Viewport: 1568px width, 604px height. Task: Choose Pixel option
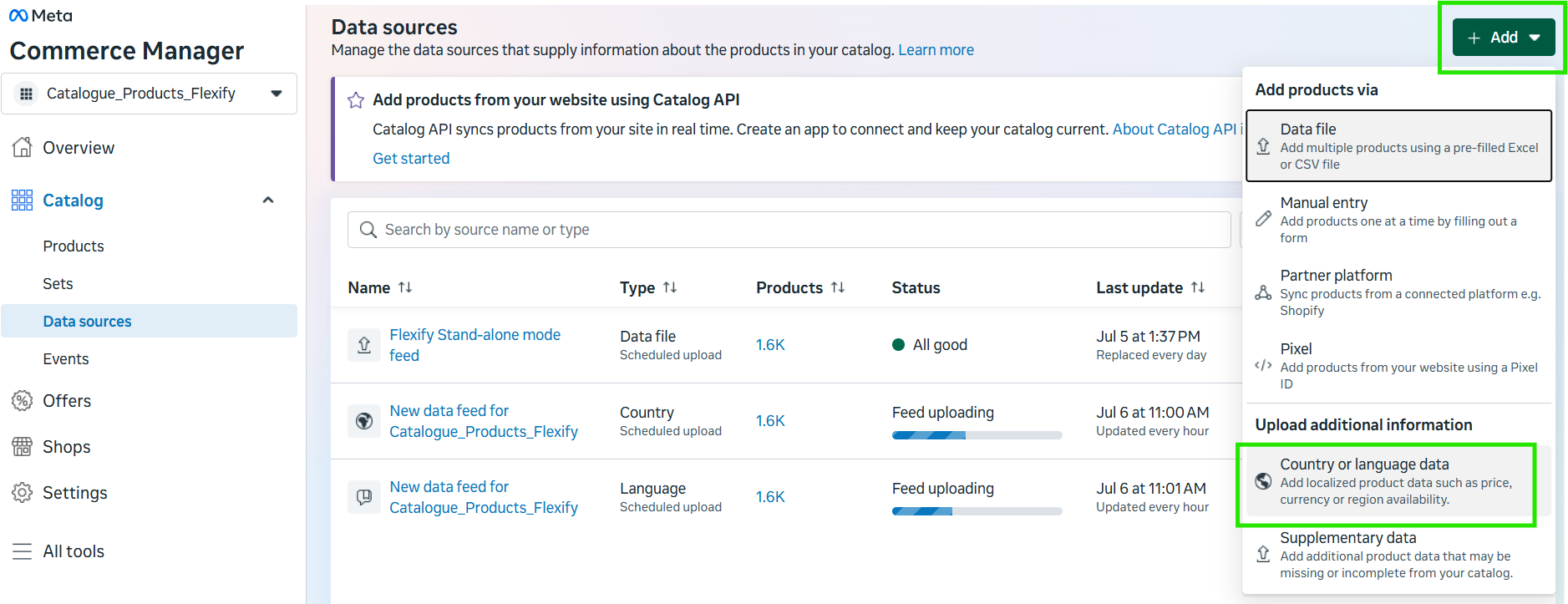click(1398, 365)
